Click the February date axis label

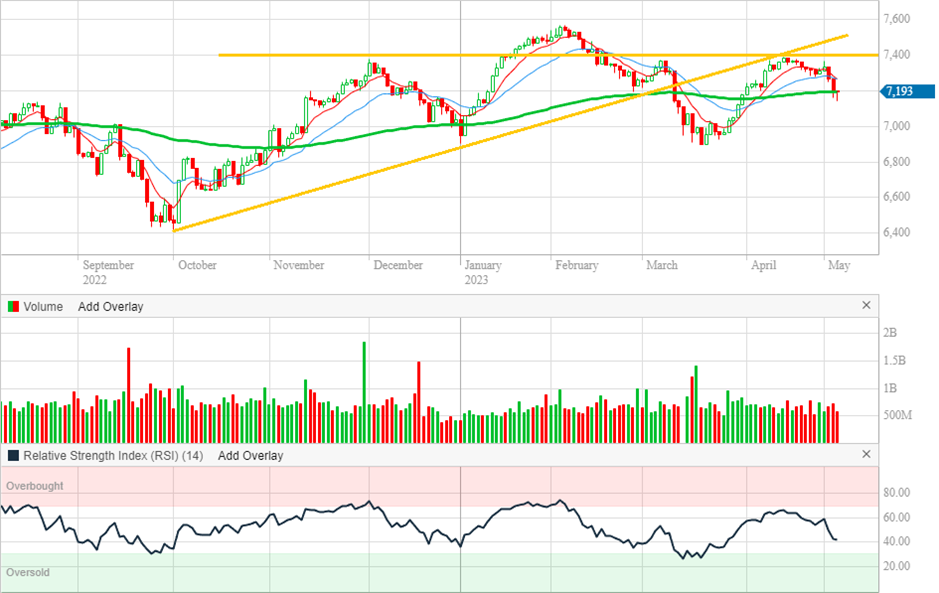pyautogui.click(x=576, y=265)
